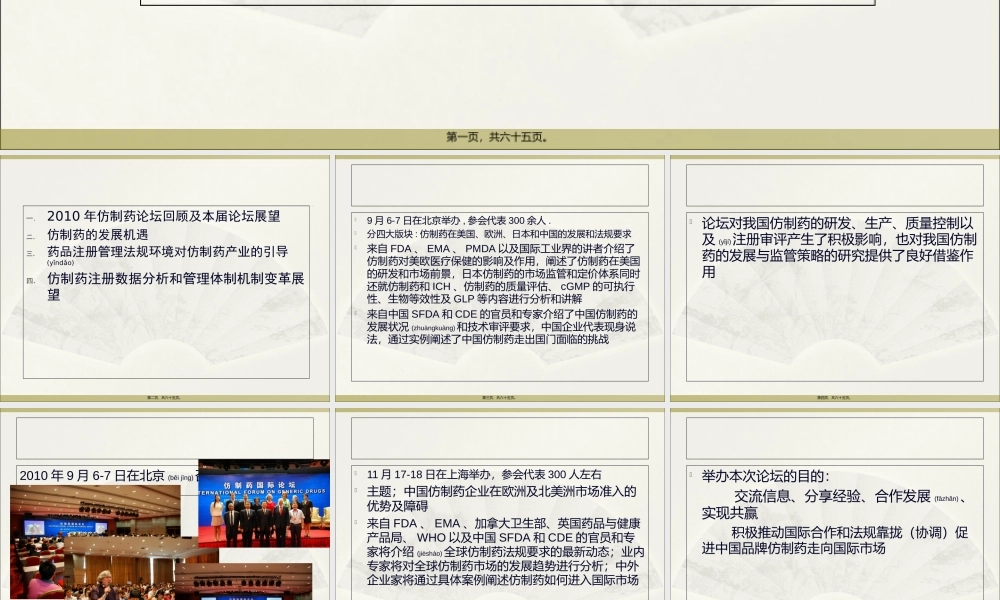Select outline item 2010年仿制药论坛回顾及本届论坛展望
Screen dimensions: 1000x600
pyautogui.click(x=165, y=216)
